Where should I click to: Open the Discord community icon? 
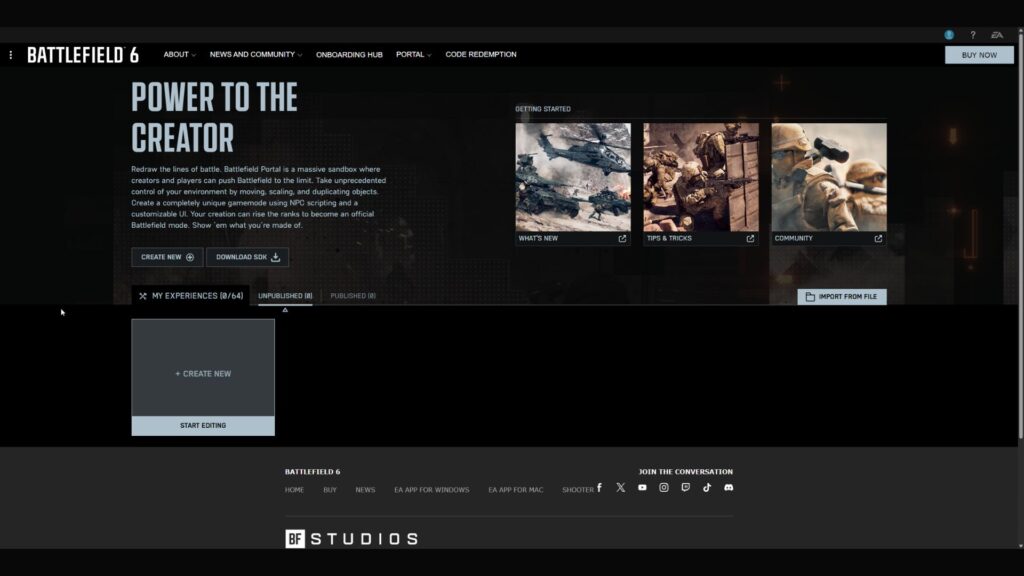pyautogui.click(x=730, y=487)
